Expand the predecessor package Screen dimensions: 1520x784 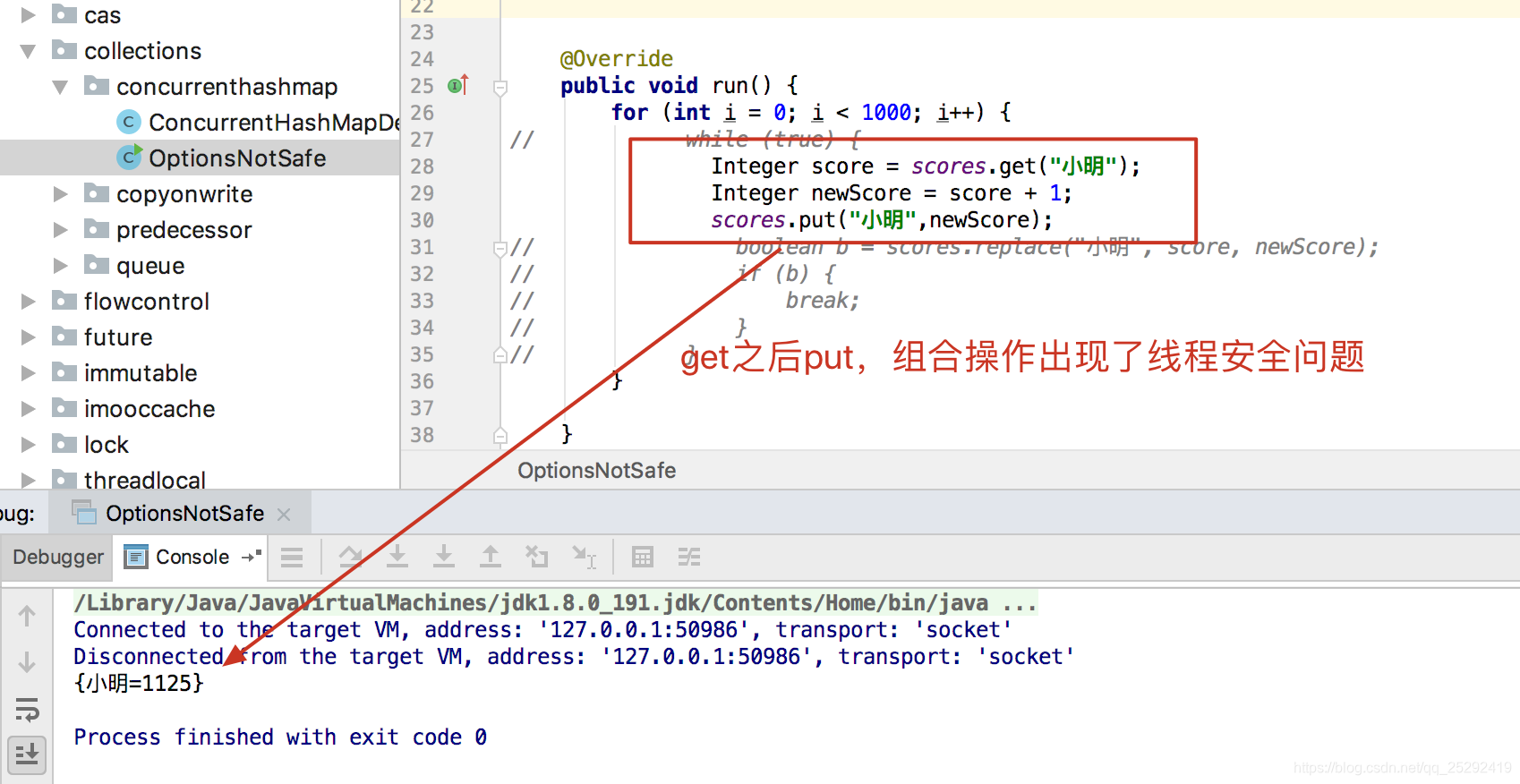60,230
